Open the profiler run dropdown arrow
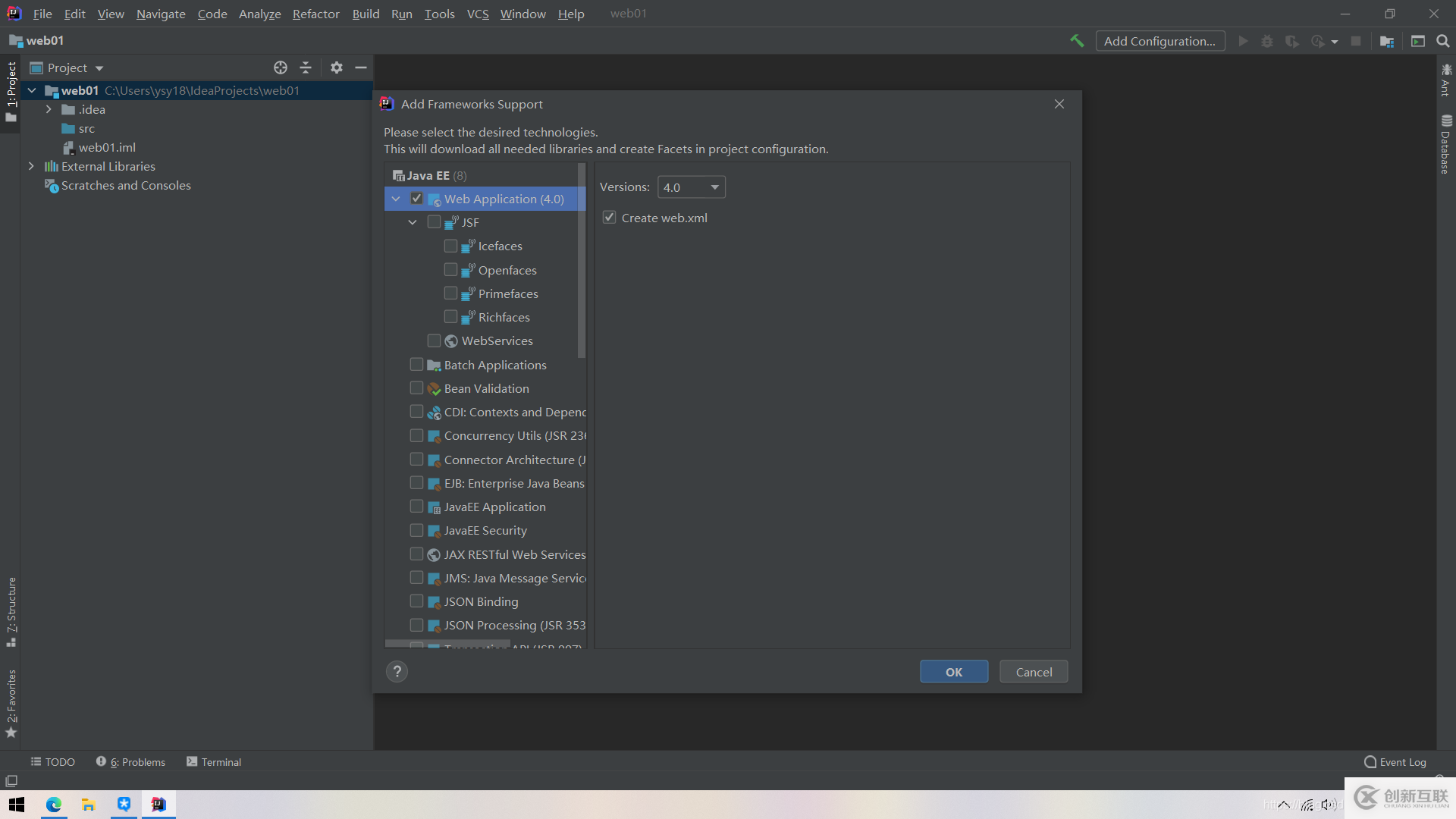Viewport: 1456px width, 819px height. [1335, 42]
